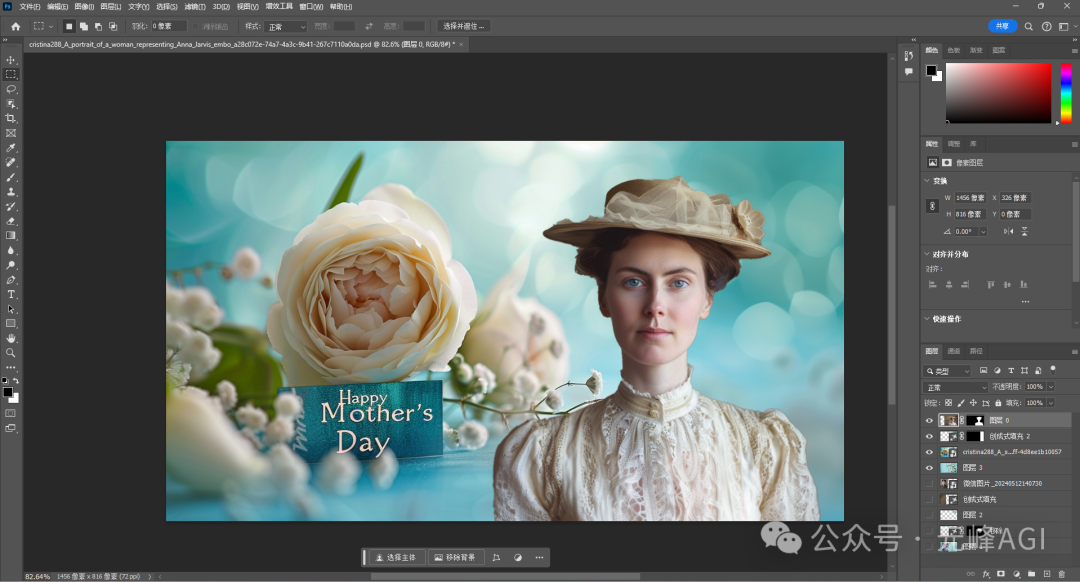Pick the Eyedropper tool
The height and width of the screenshot is (582, 1080).
tap(11, 147)
